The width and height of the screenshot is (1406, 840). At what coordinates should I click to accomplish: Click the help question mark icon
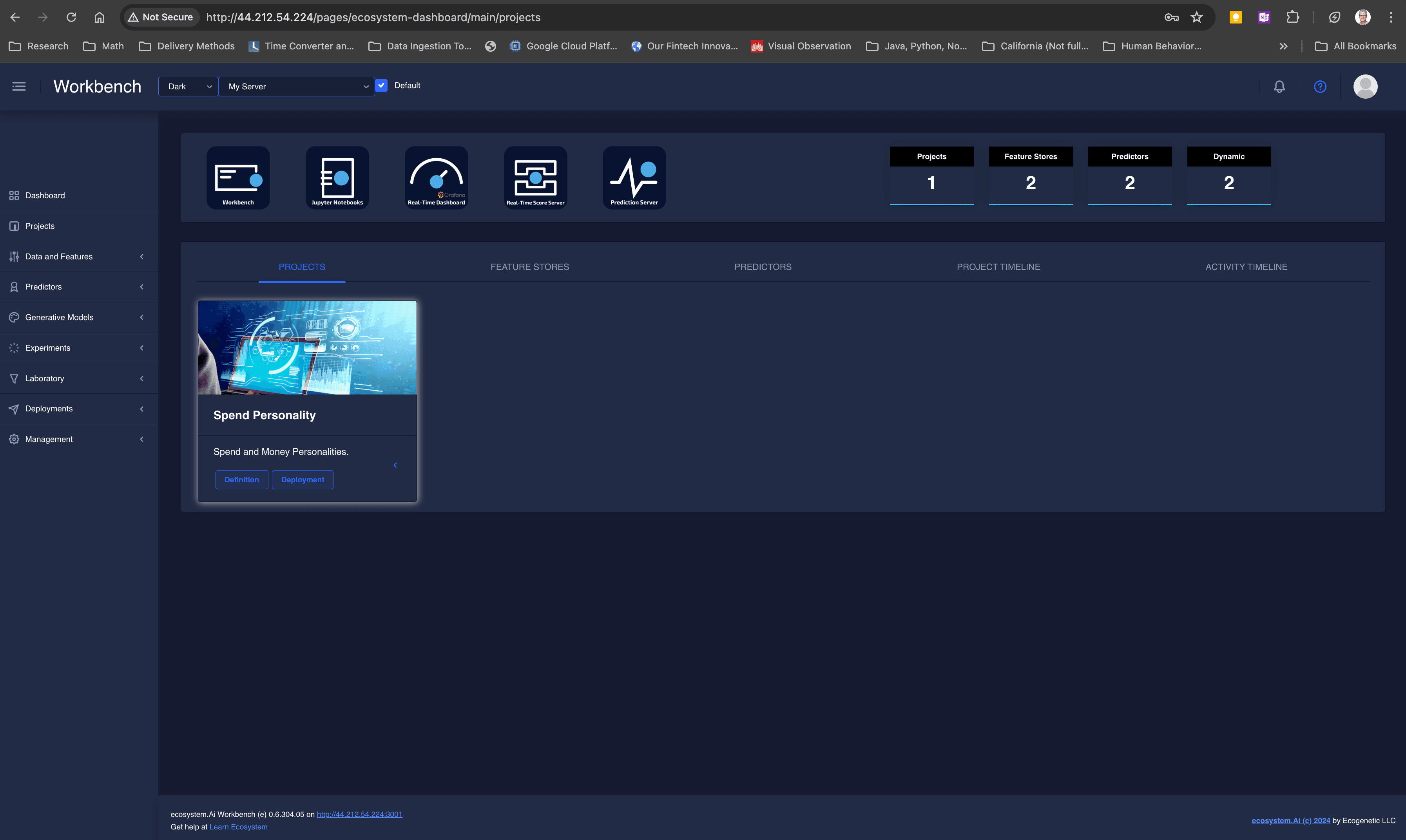[x=1320, y=87]
